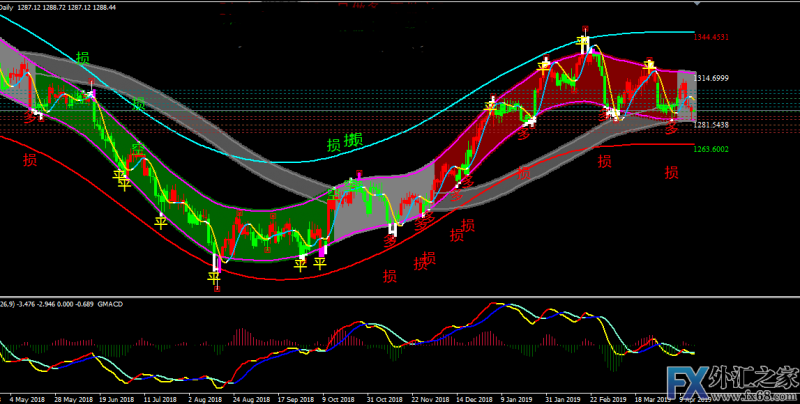Click the green 损 marker at the top left
This screenshot has width=800, height=404.
(82, 58)
